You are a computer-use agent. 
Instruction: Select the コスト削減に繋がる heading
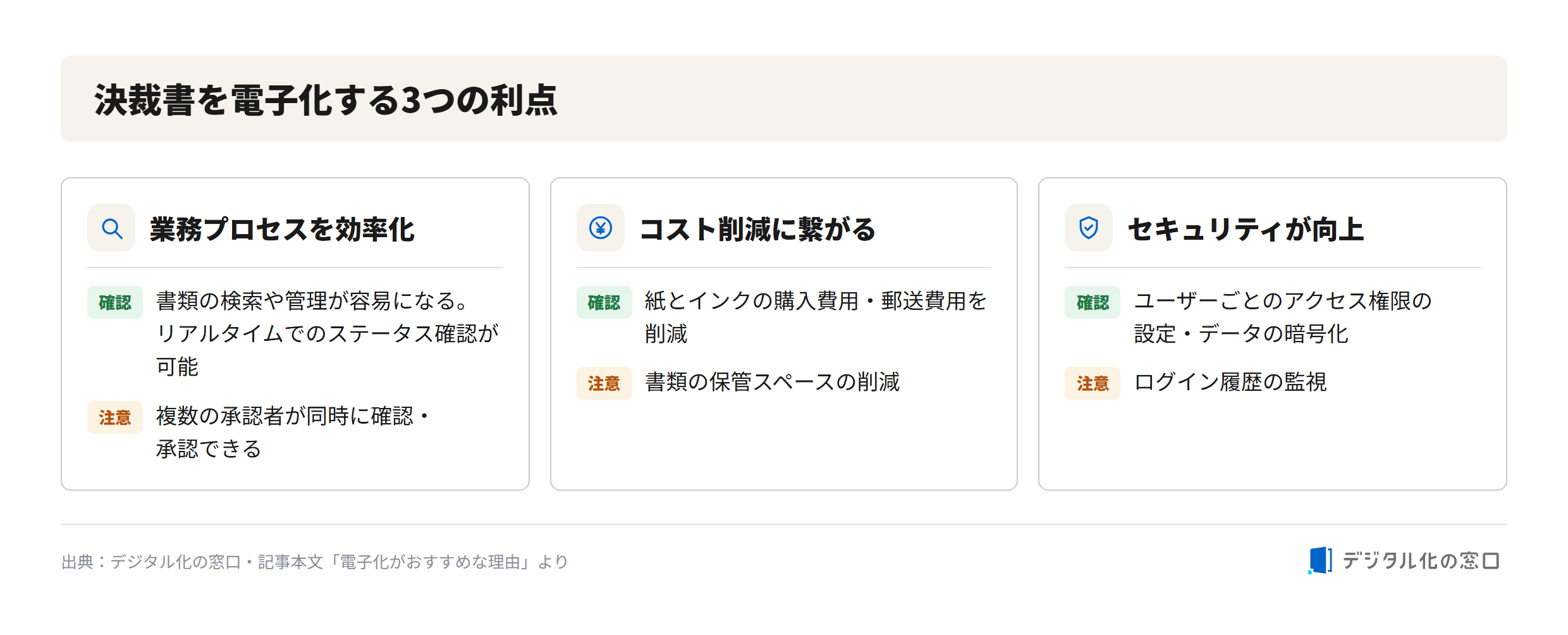[757, 229]
